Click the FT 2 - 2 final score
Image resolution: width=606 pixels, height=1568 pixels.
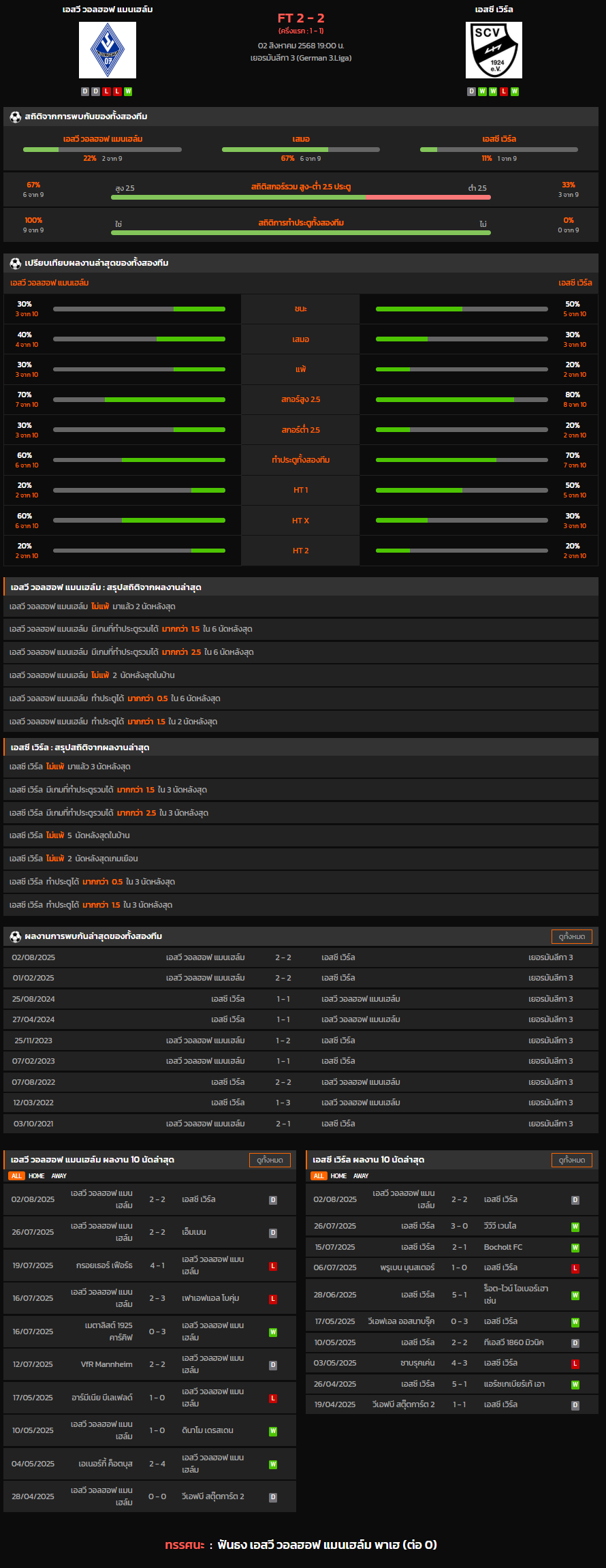pyautogui.click(x=301, y=18)
